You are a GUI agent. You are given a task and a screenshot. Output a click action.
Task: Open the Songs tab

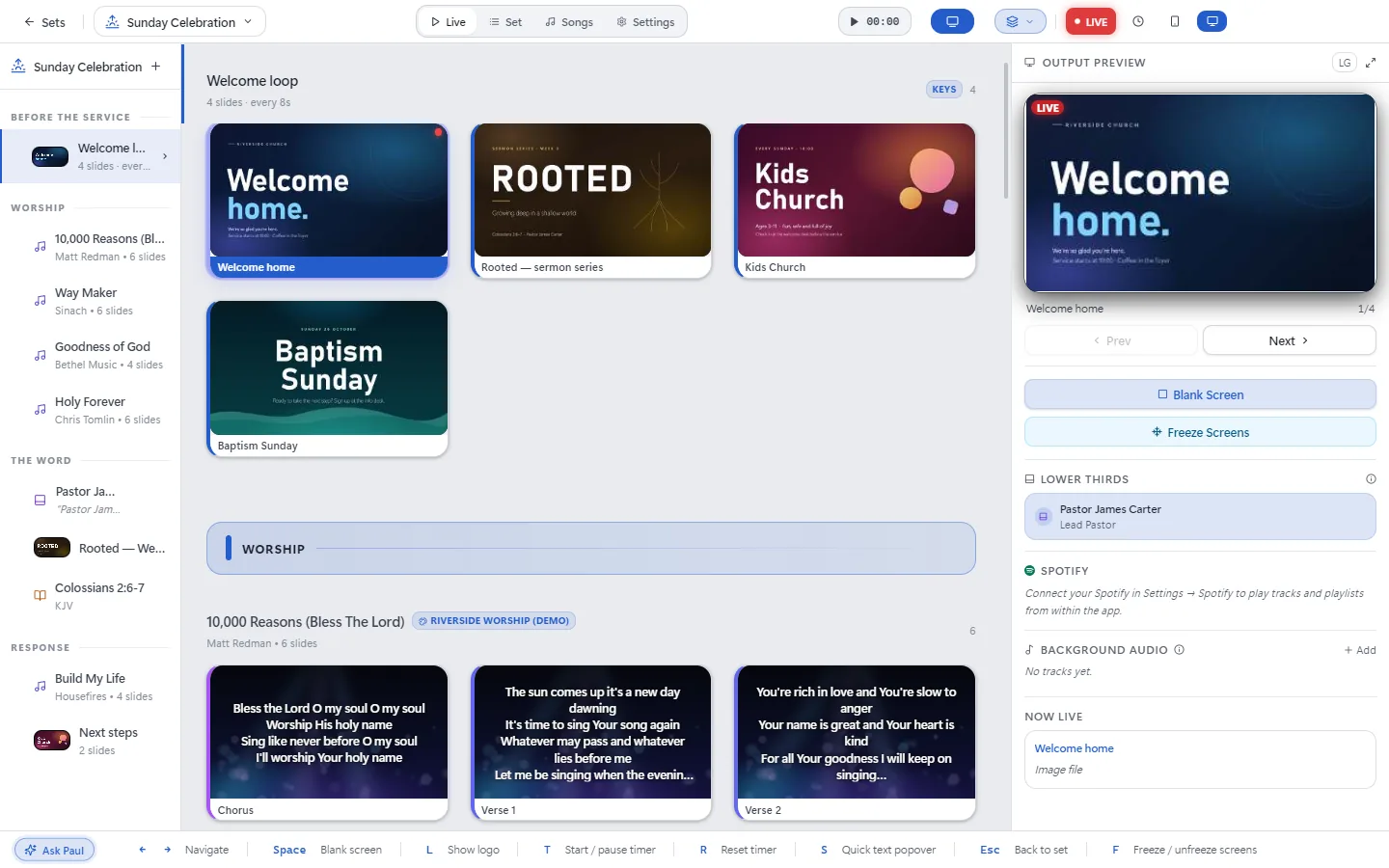[569, 22]
